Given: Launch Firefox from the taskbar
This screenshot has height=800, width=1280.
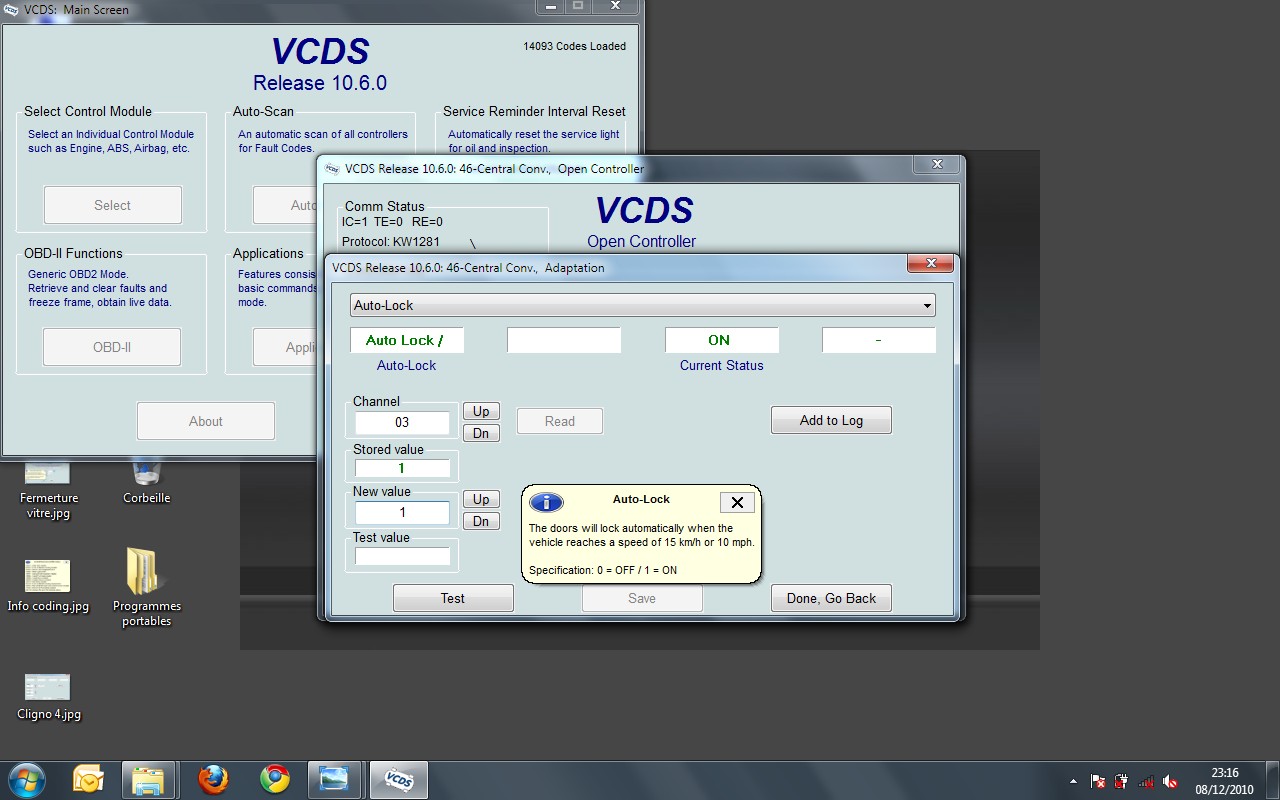Looking at the screenshot, I should click(x=213, y=779).
